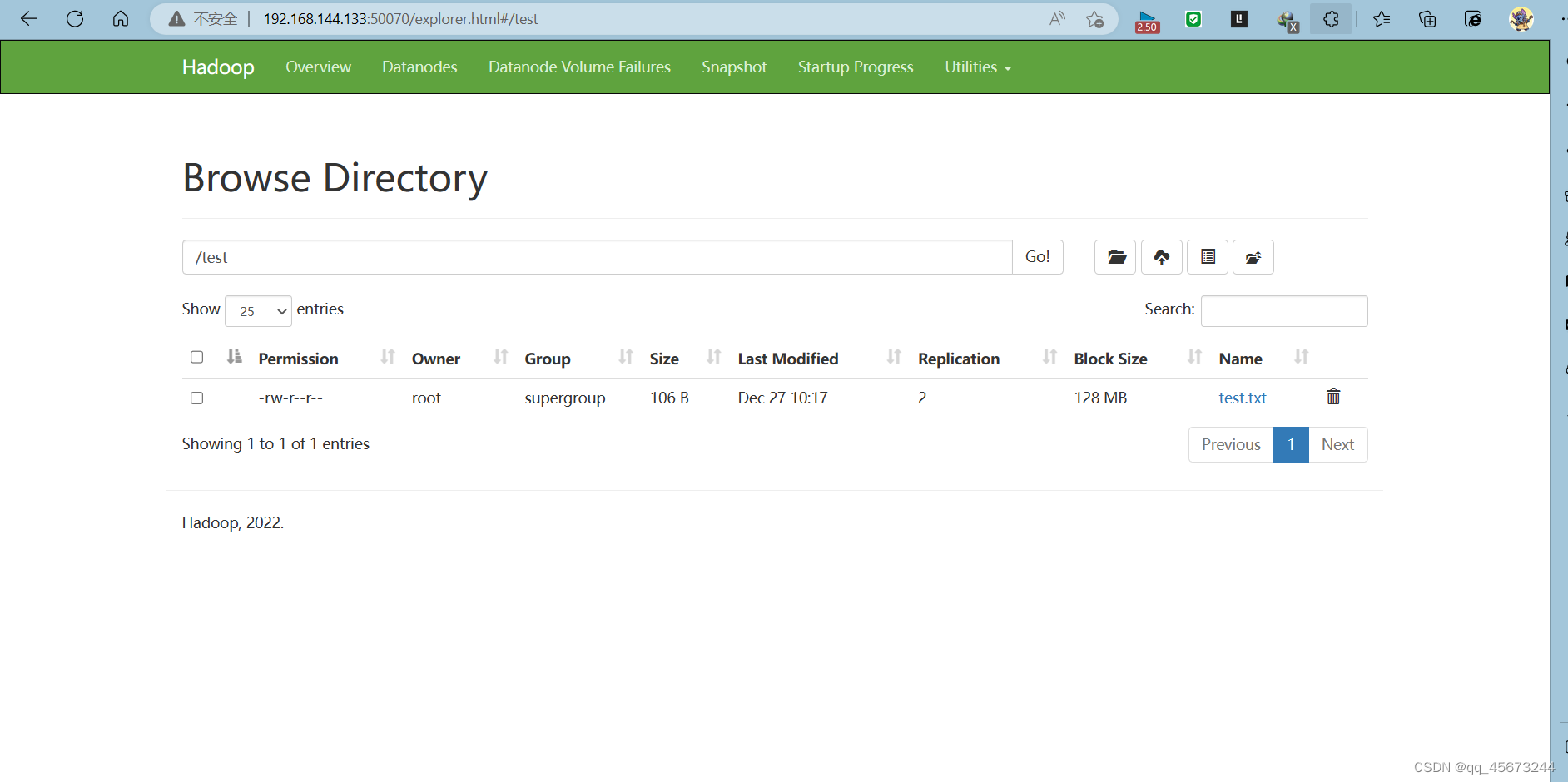Viewport: 1568px width, 782px height.
Task: Click the browser profile avatar
Action: [1521, 18]
